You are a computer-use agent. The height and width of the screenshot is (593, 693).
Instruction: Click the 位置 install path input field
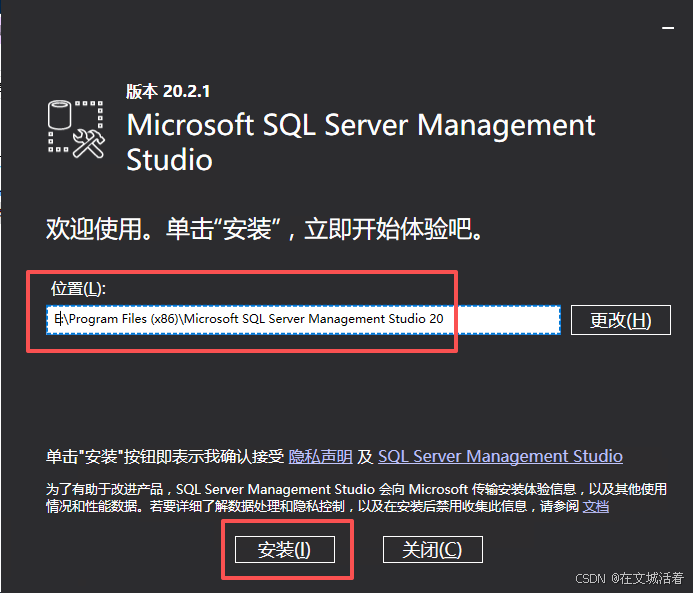point(303,319)
